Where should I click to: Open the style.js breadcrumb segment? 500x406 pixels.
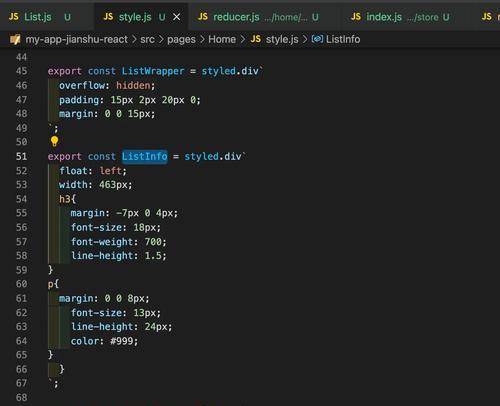point(282,40)
